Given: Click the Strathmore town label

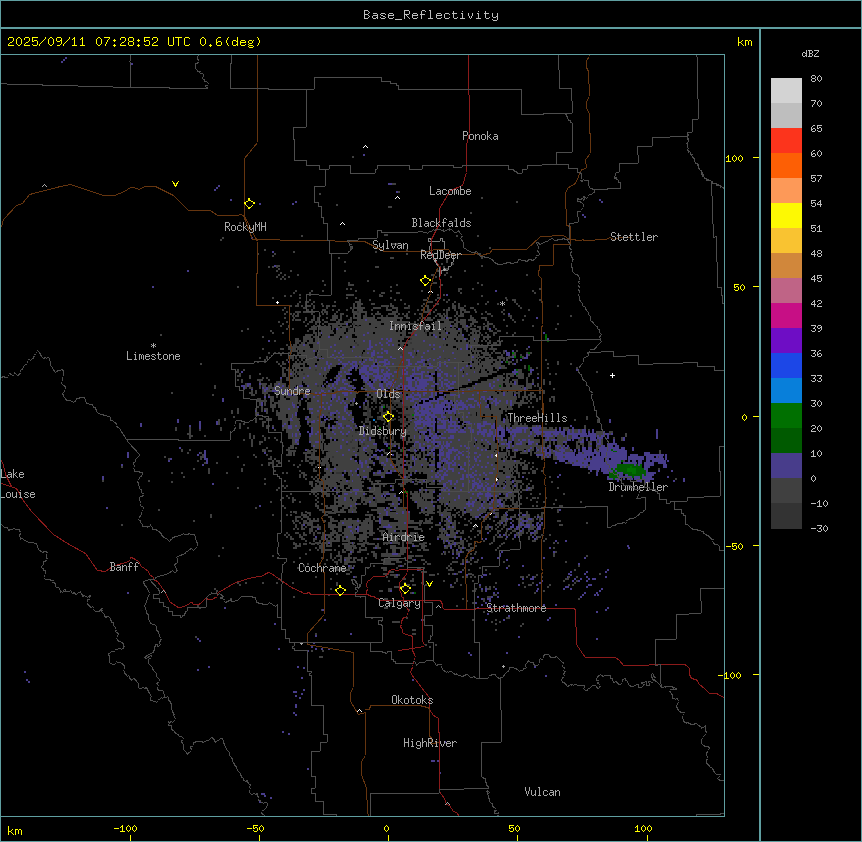Looking at the screenshot, I should (516, 608).
